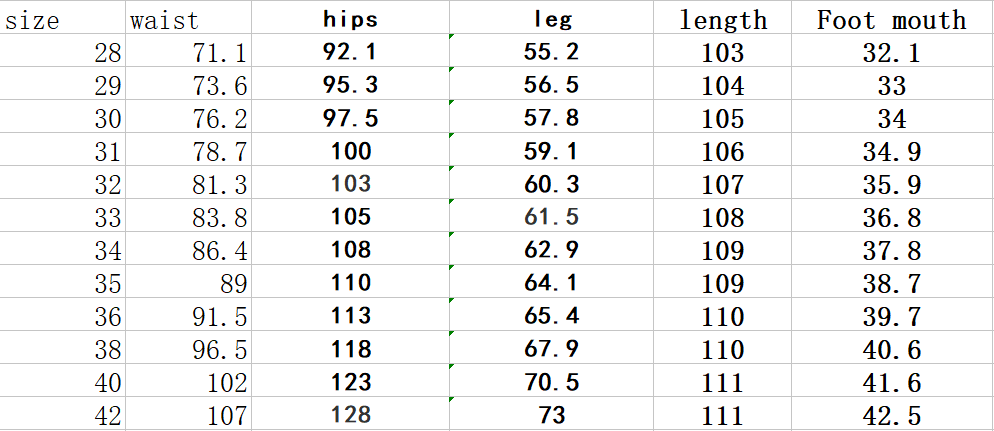Click the hips value 97.5
The height and width of the screenshot is (431, 994).
(x=350, y=119)
